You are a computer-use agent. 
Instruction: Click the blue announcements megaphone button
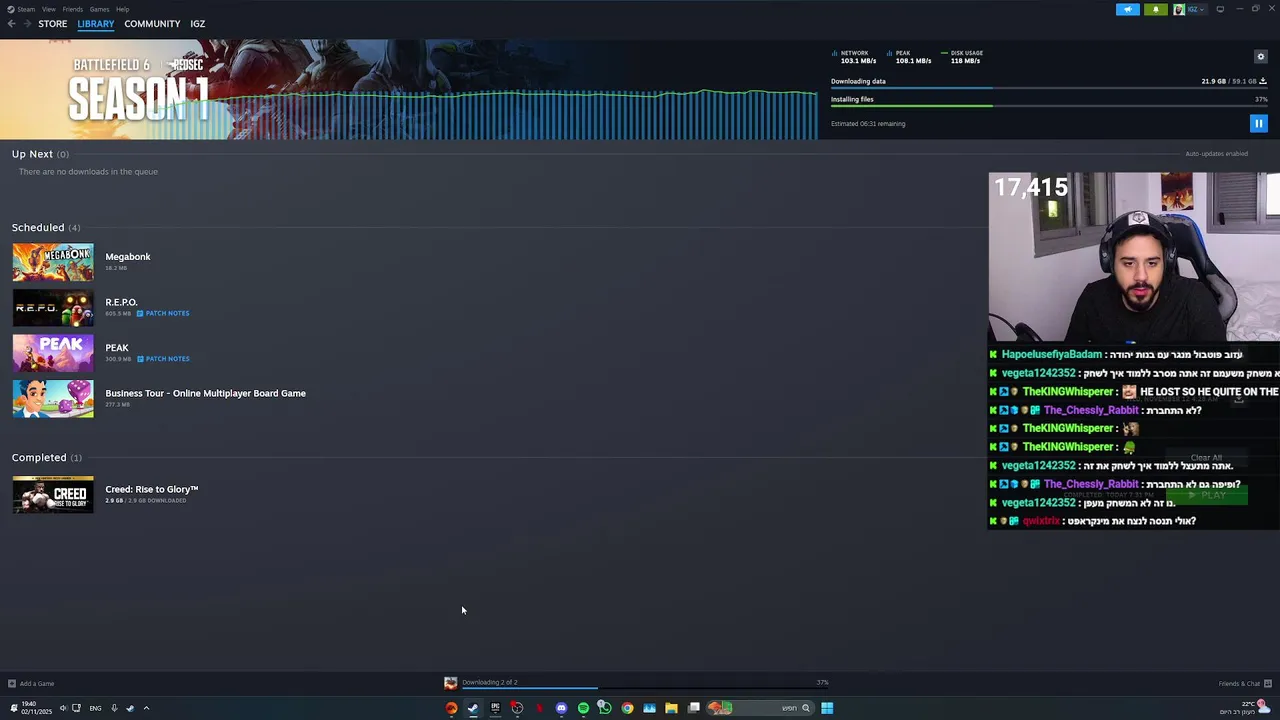point(1128,9)
